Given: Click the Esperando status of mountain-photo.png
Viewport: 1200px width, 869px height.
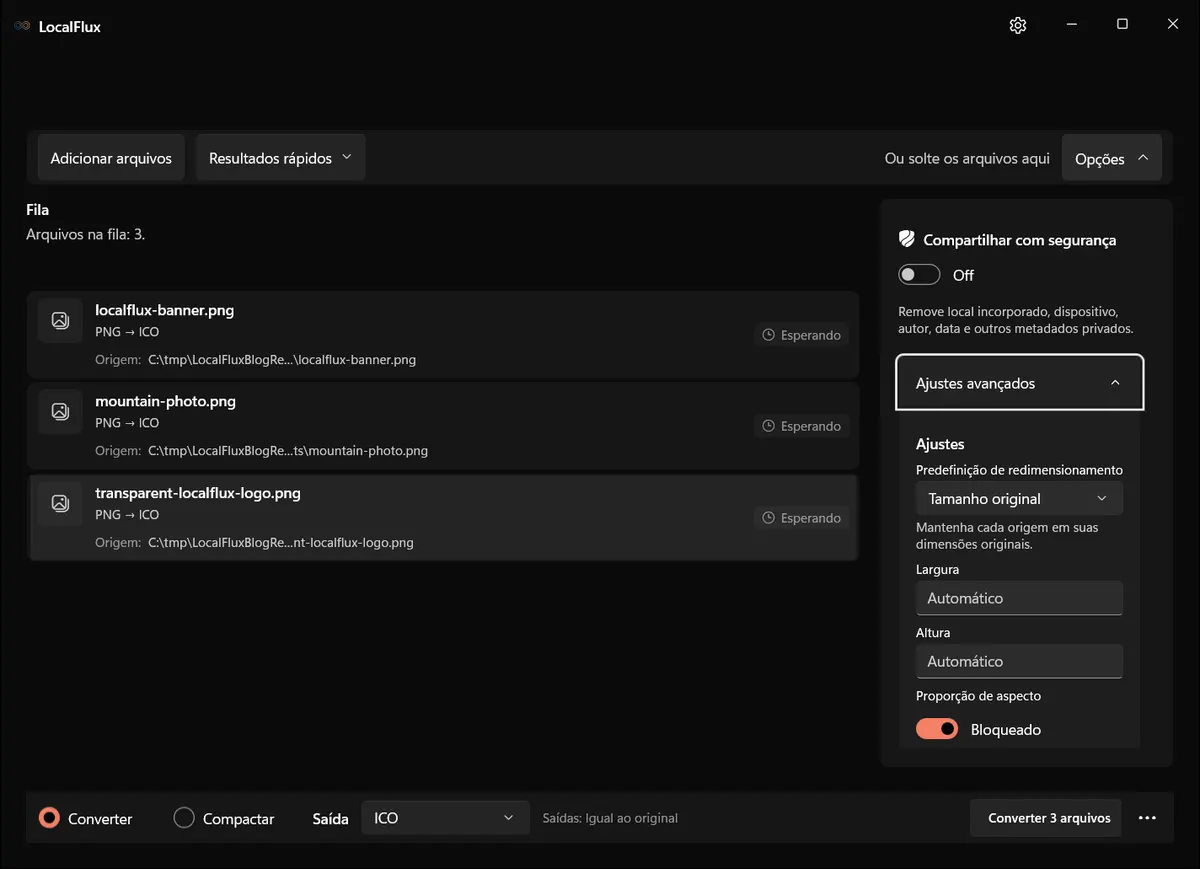Looking at the screenshot, I should 801,426.
